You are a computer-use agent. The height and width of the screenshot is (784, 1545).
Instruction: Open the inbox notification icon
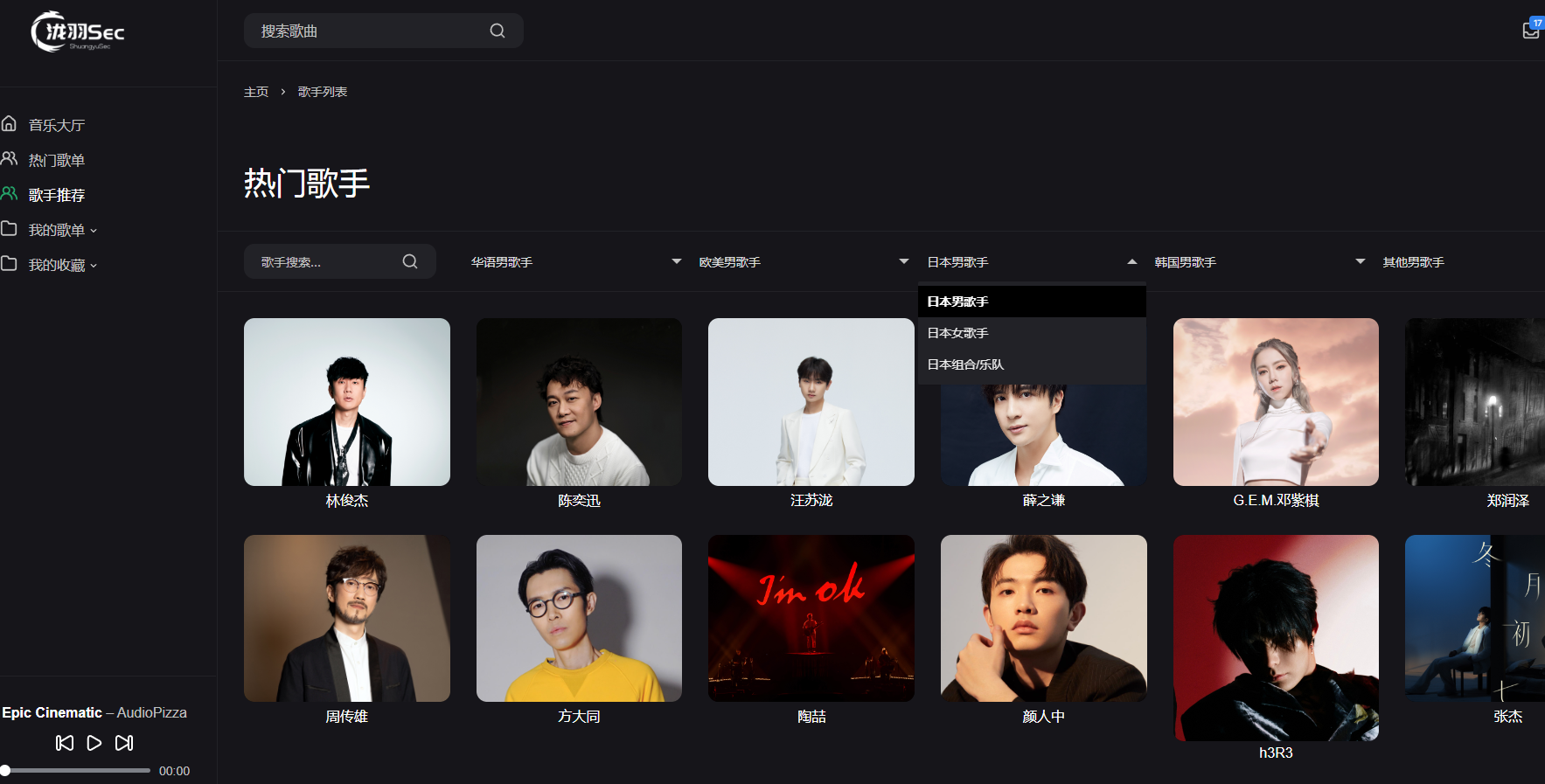click(x=1530, y=31)
